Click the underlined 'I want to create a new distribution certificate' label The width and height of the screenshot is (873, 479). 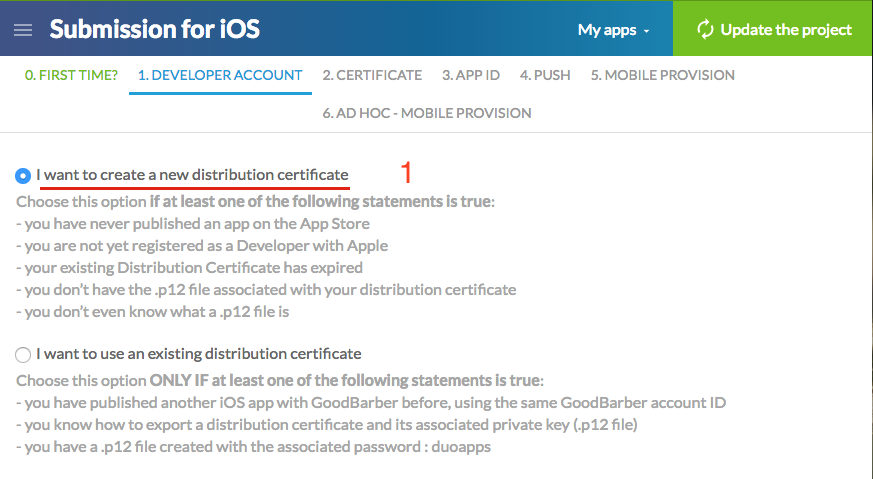click(193, 175)
